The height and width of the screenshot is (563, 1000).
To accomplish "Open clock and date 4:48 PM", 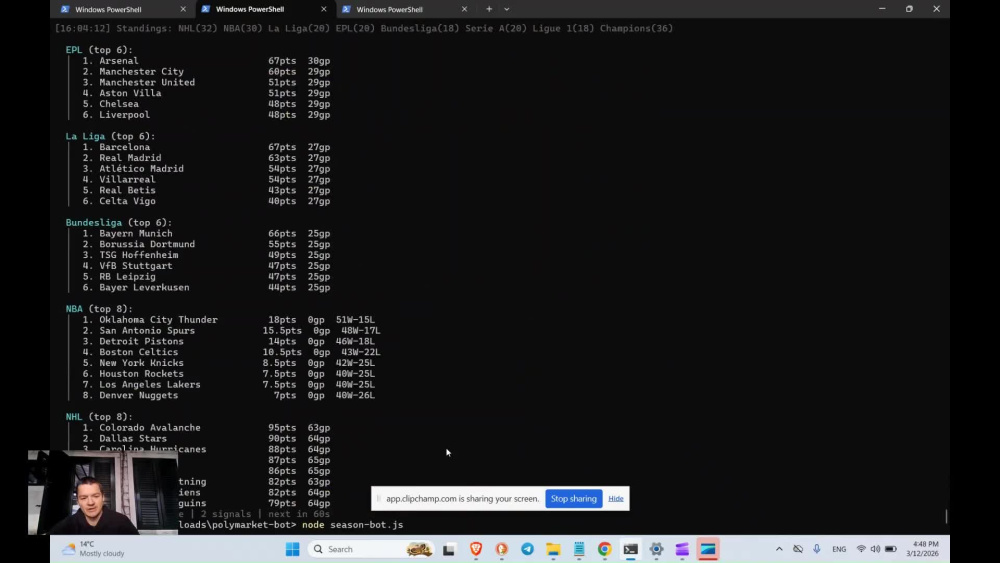I will coord(922,549).
